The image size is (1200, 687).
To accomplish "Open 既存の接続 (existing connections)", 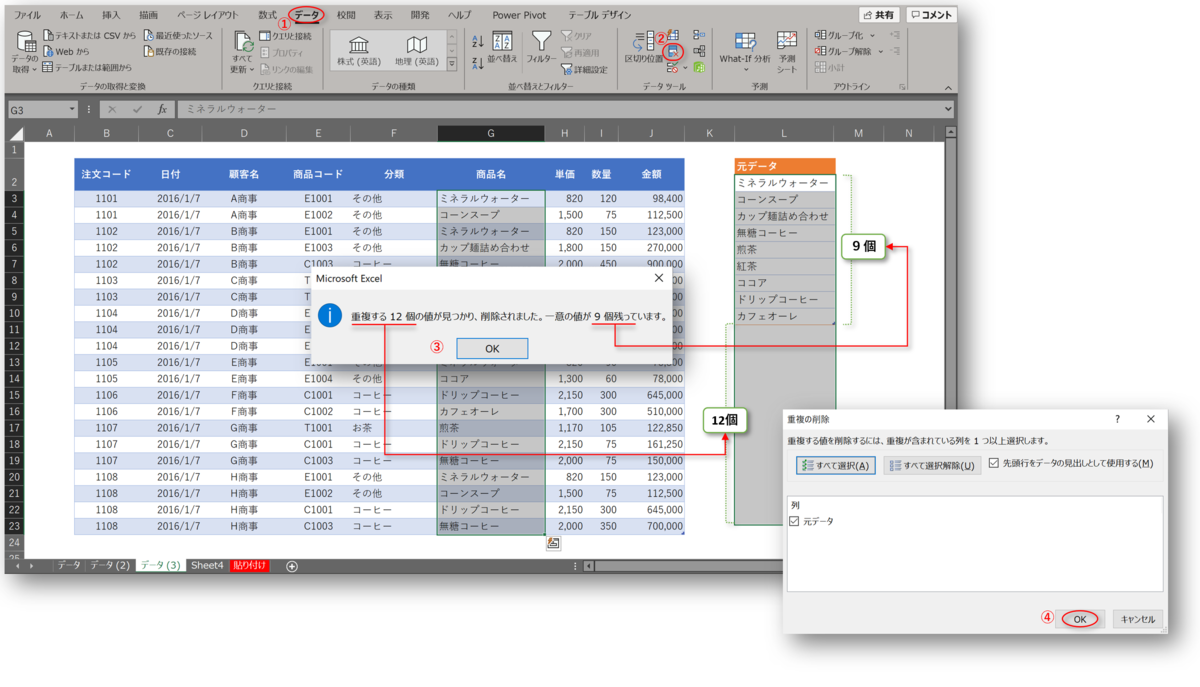I will pos(168,51).
